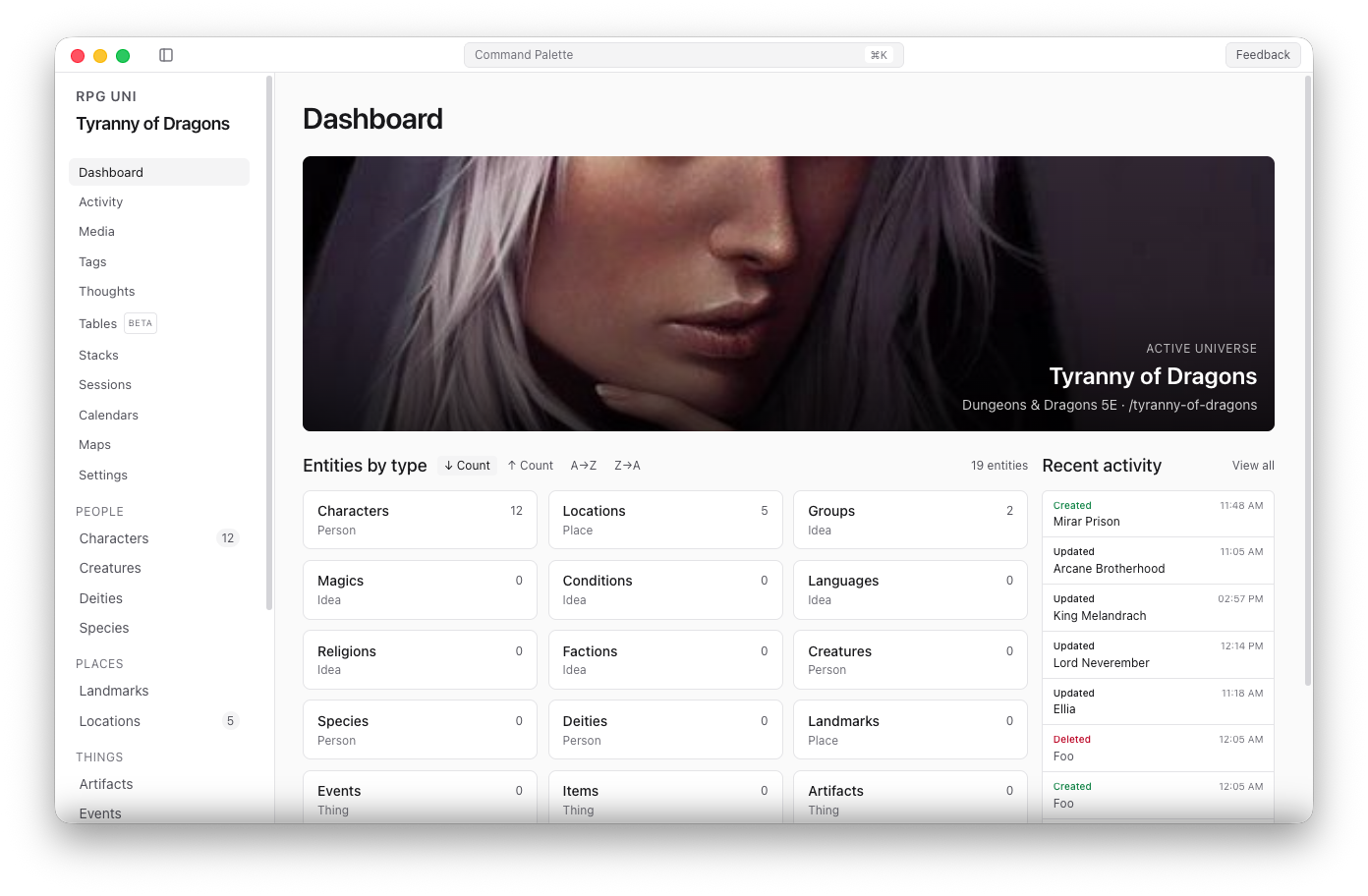This screenshot has width=1368, height=896.
Task: Open the Deleted Foo activity entry
Action: point(1158,749)
